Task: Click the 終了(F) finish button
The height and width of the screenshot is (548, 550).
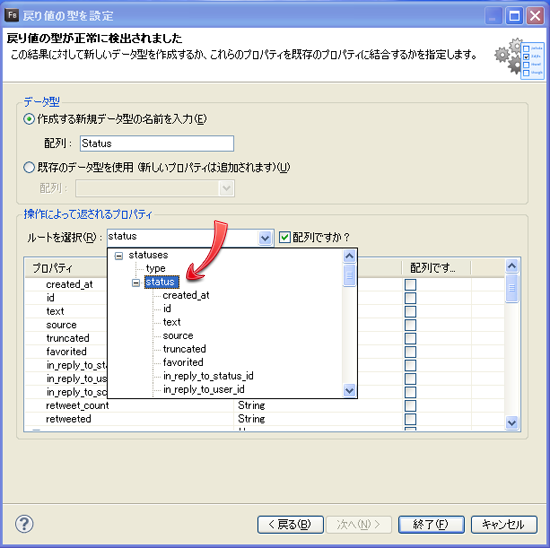Action: 431,524
